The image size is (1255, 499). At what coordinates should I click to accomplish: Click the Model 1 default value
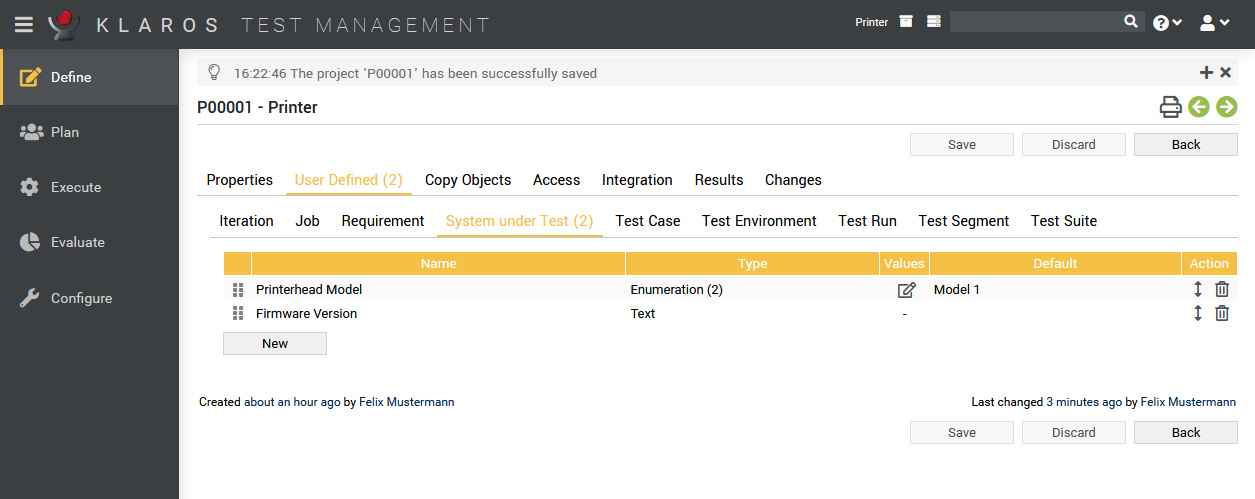(x=957, y=289)
